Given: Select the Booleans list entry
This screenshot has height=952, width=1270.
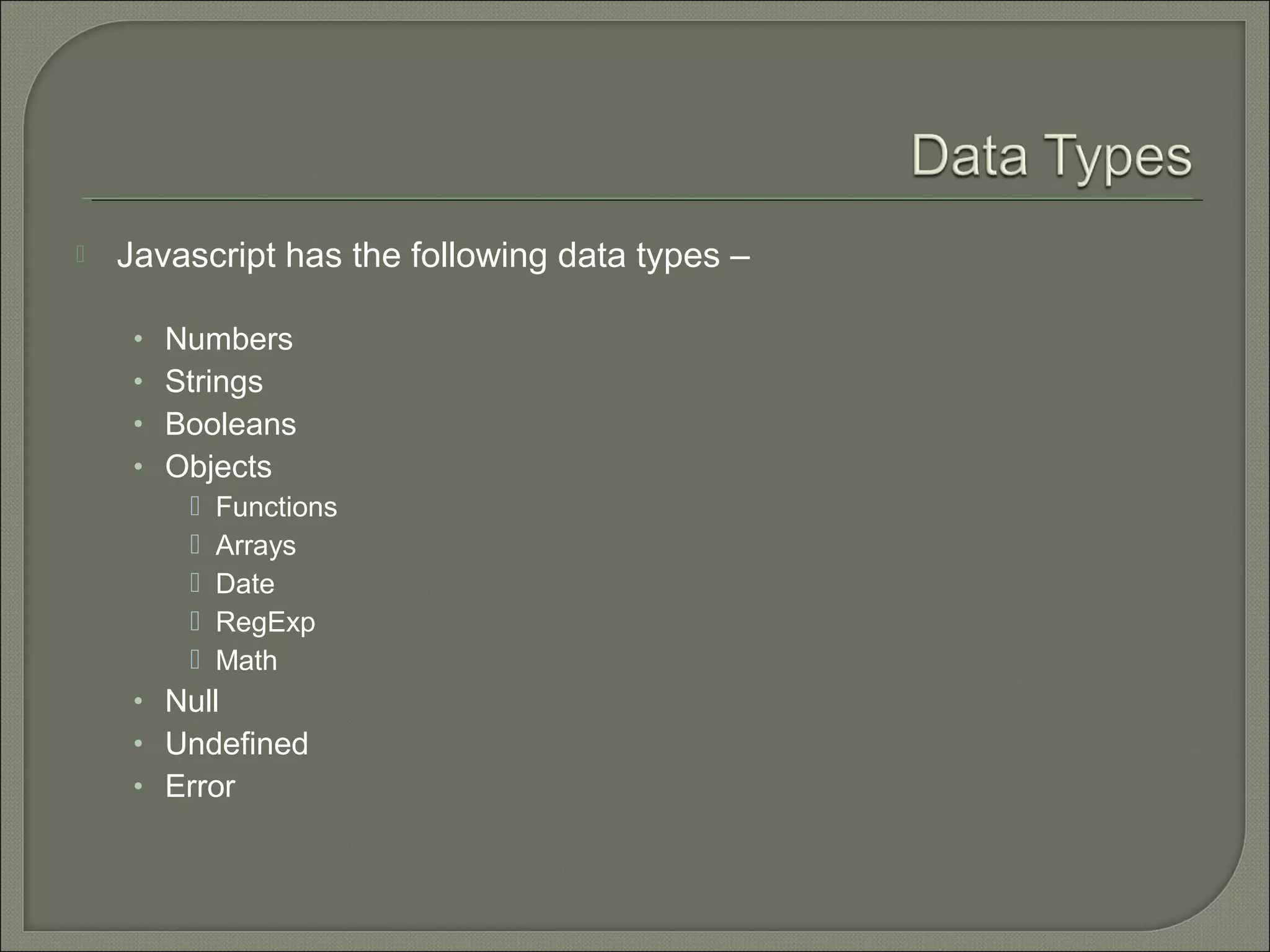Looking at the screenshot, I should (x=231, y=425).
